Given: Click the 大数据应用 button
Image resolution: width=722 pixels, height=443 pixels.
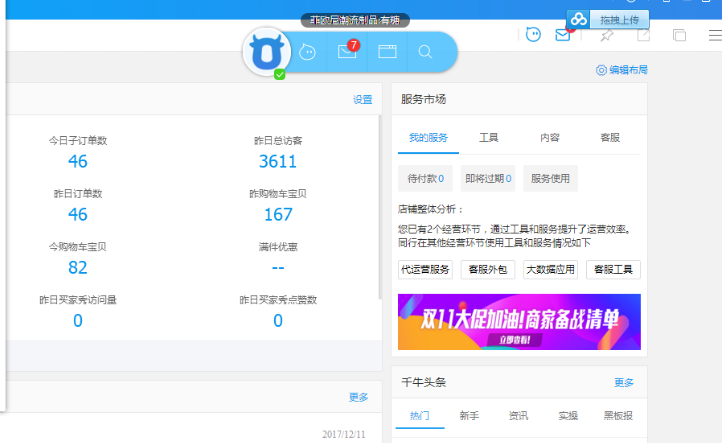Looking at the screenshot, I should tap(550, 269).
